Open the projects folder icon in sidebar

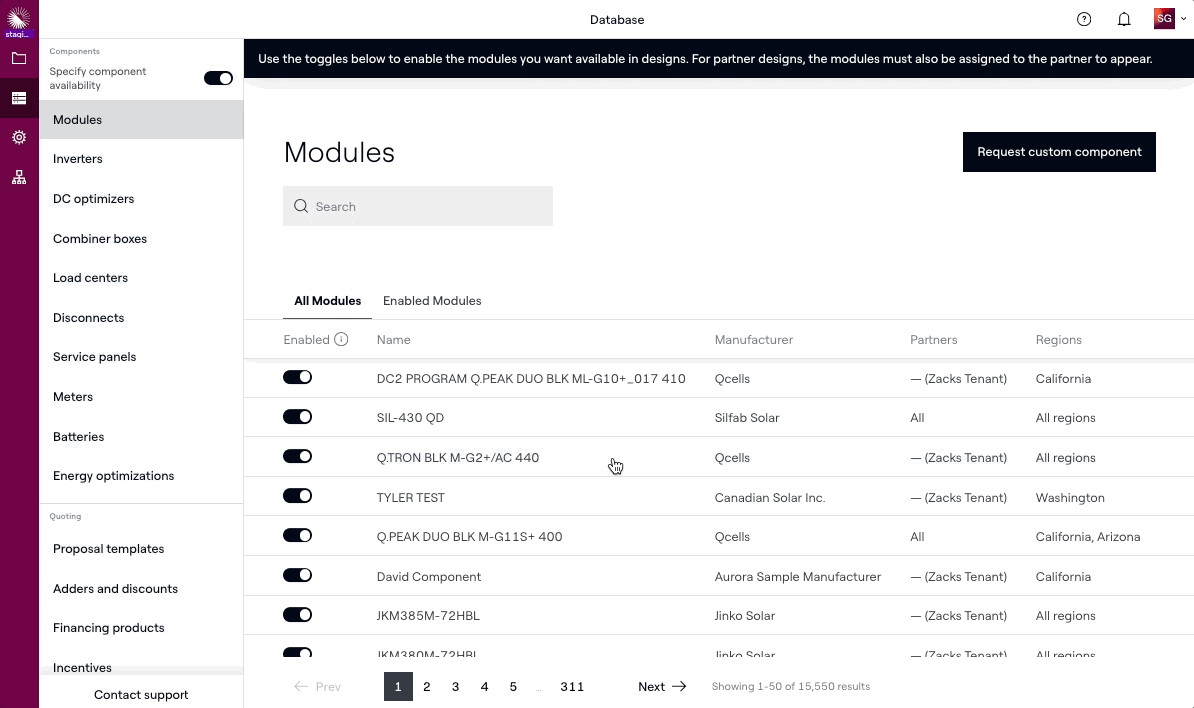coord(19,58)
